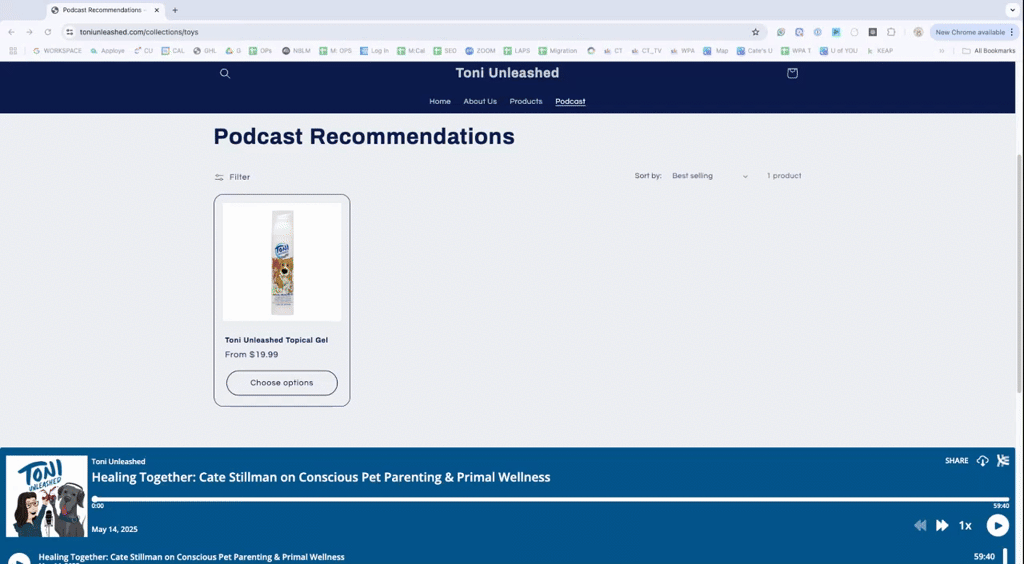Click the Buzzsprout logo icon beside download

pos(1003,461)
